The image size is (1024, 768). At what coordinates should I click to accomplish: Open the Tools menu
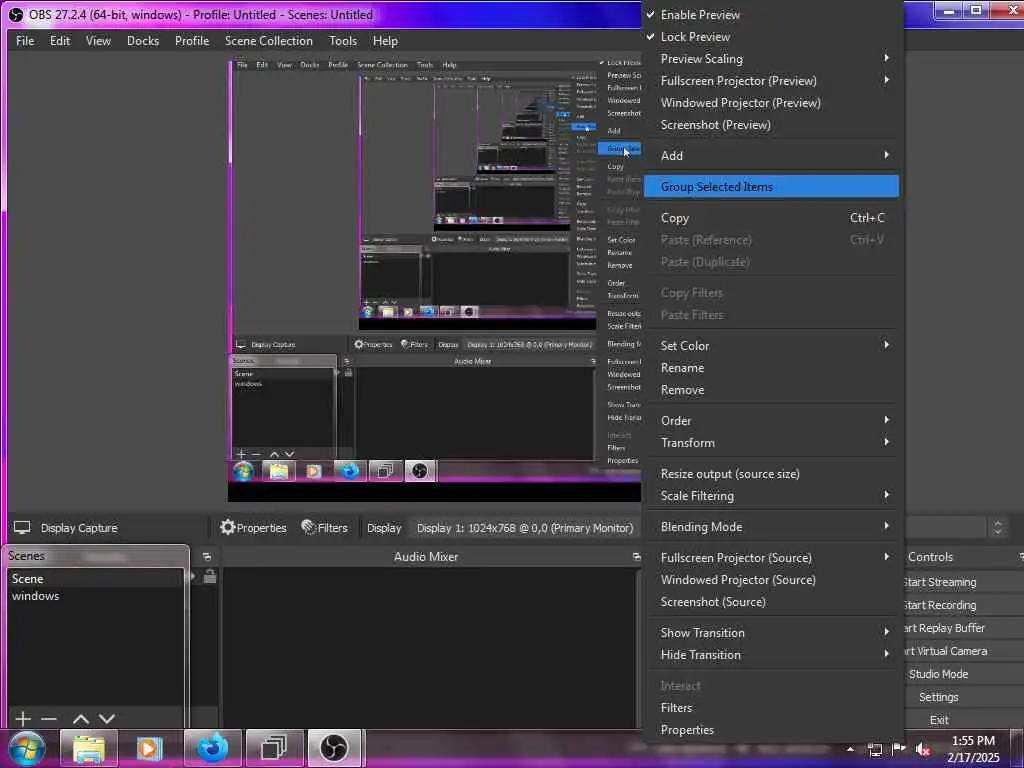(x=343, y=40)
